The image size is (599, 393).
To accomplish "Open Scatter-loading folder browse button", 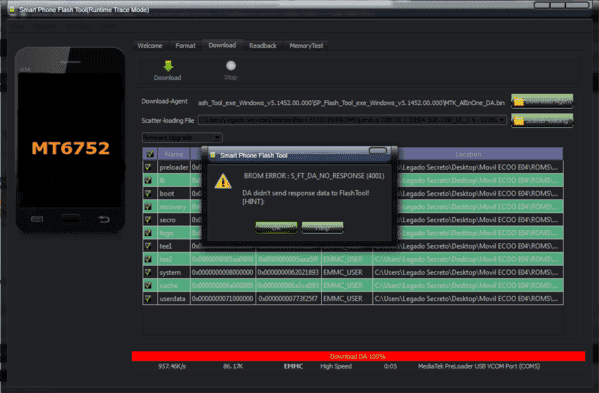I will [542, 121].
